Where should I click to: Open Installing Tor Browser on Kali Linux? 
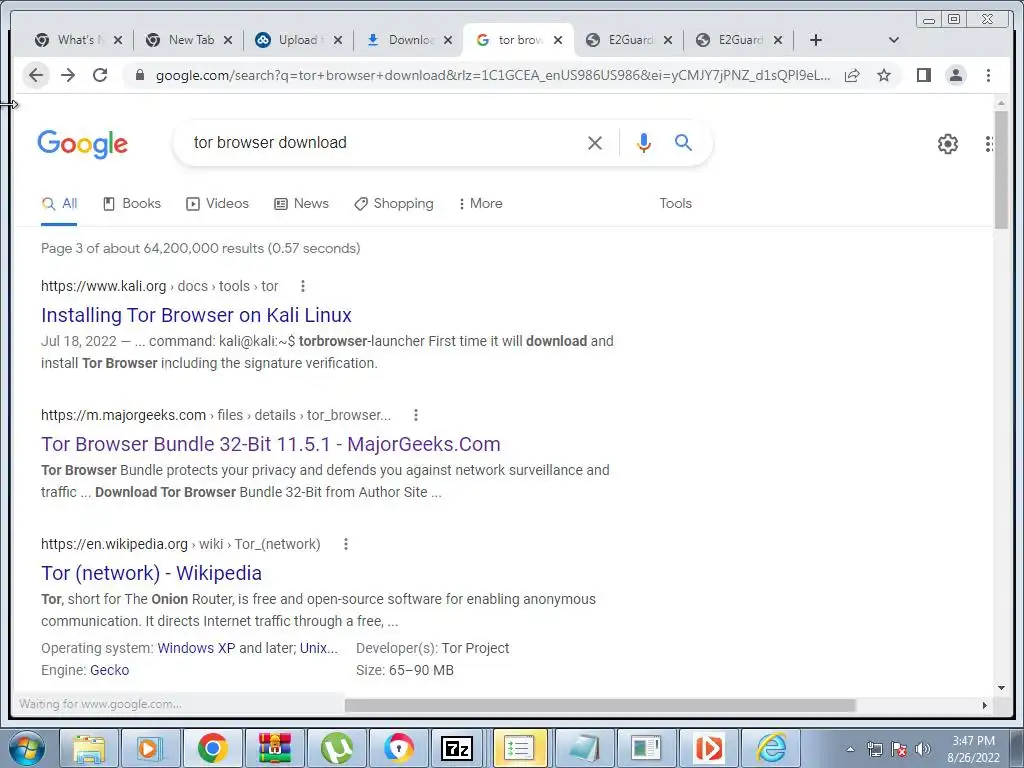[x=196, y=315]
